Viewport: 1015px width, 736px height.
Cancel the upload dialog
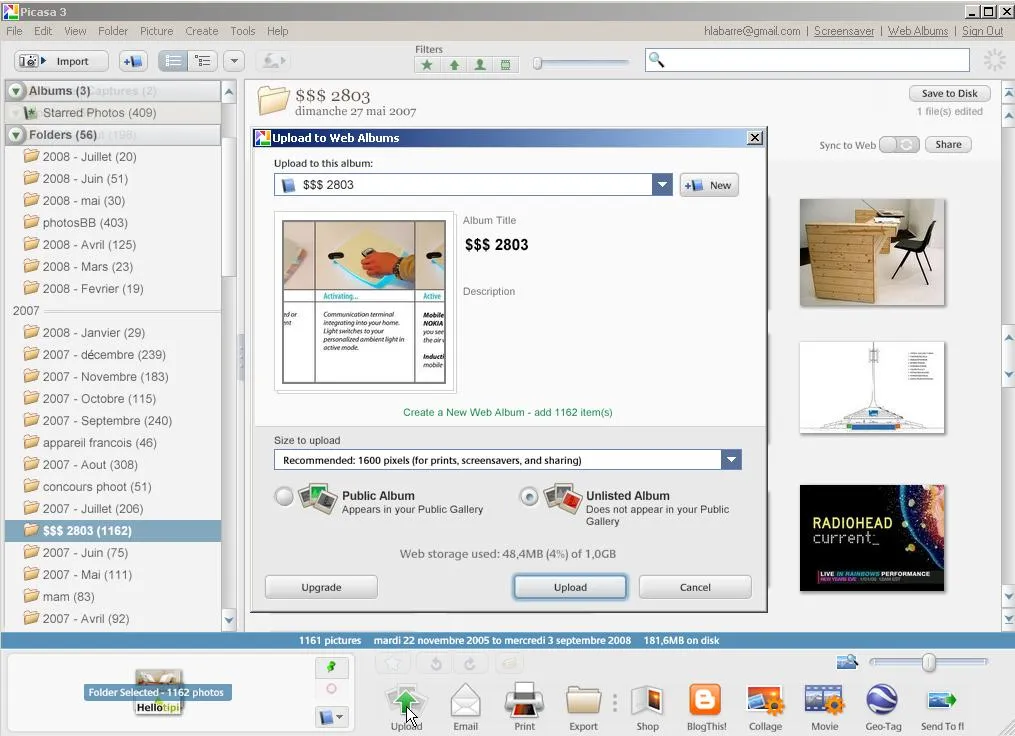point(695,587)
